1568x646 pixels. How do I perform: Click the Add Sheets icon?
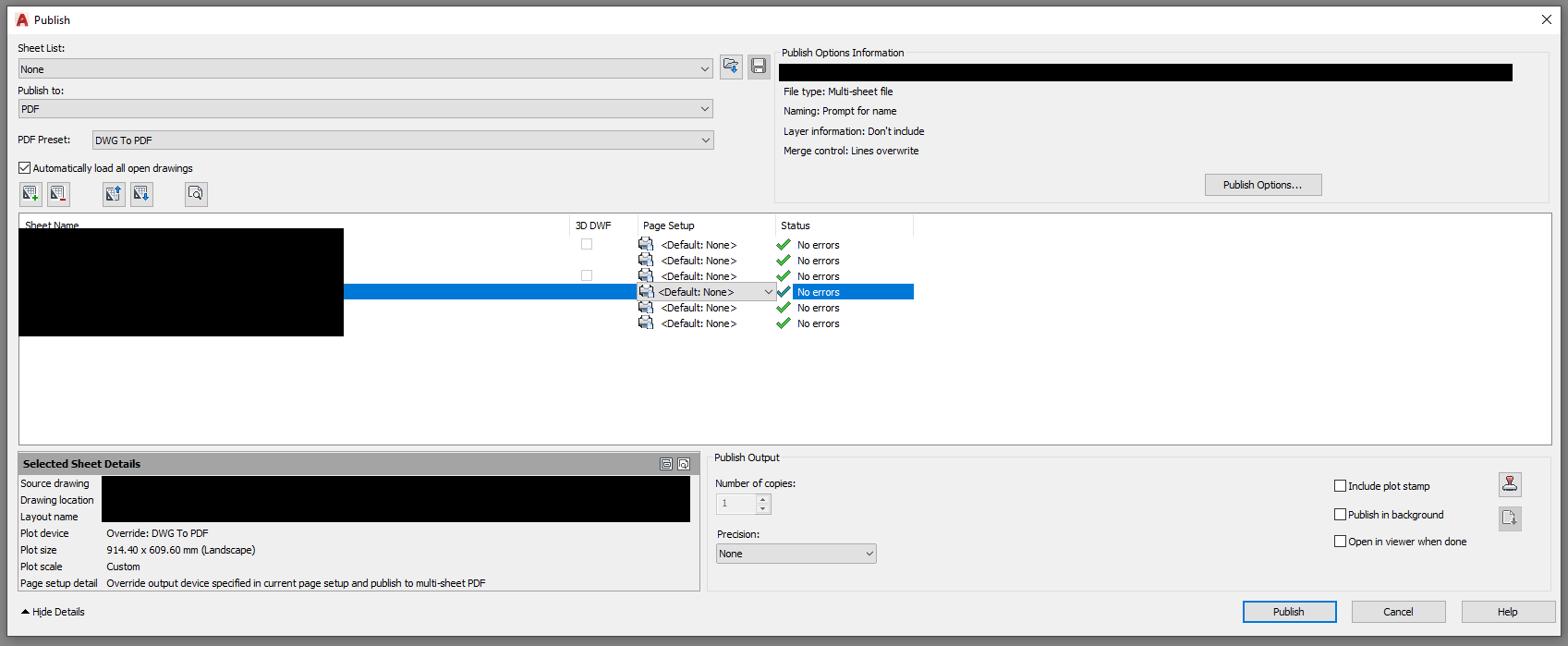[30, 194]
